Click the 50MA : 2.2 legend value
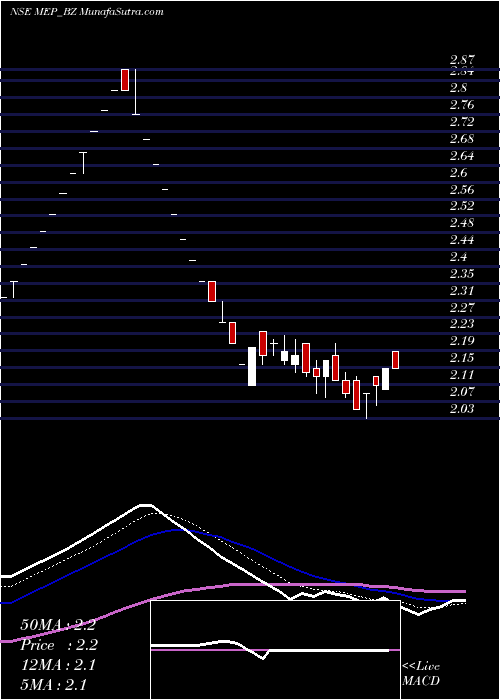Image resolution: width=500 pixels, height=700 pixels. [58, 625]
